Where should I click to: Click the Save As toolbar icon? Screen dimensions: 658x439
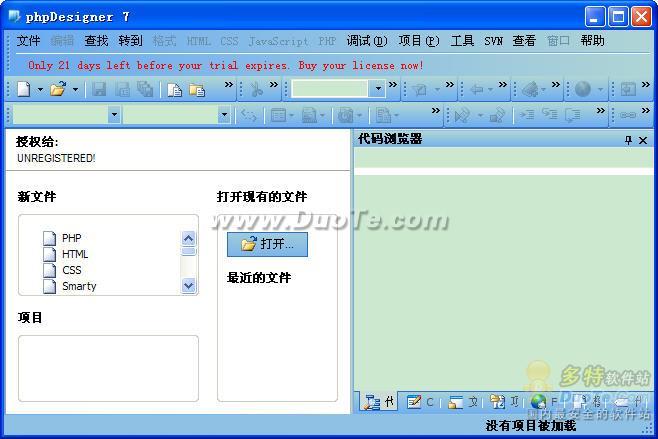pyautogui.click(x=123, y=89)
